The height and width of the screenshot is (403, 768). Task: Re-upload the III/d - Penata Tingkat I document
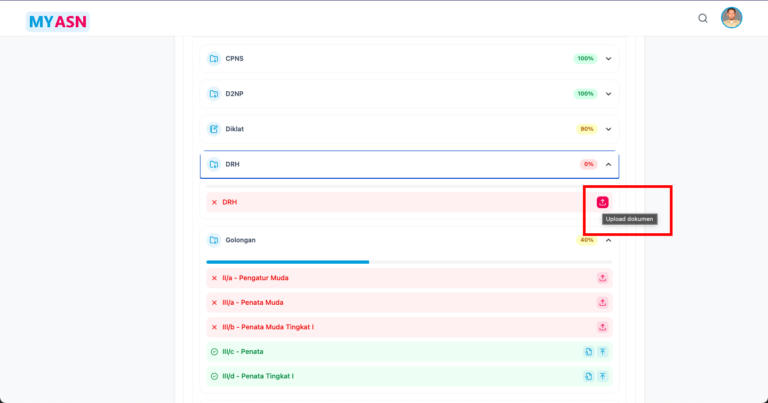tap(603, 376)
